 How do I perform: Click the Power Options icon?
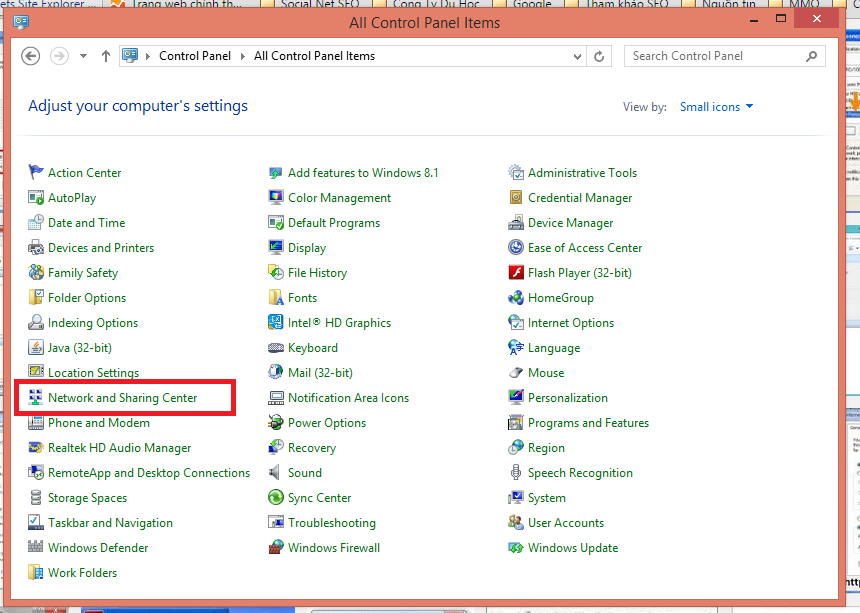pyautogui.click(x=276, y=423)
